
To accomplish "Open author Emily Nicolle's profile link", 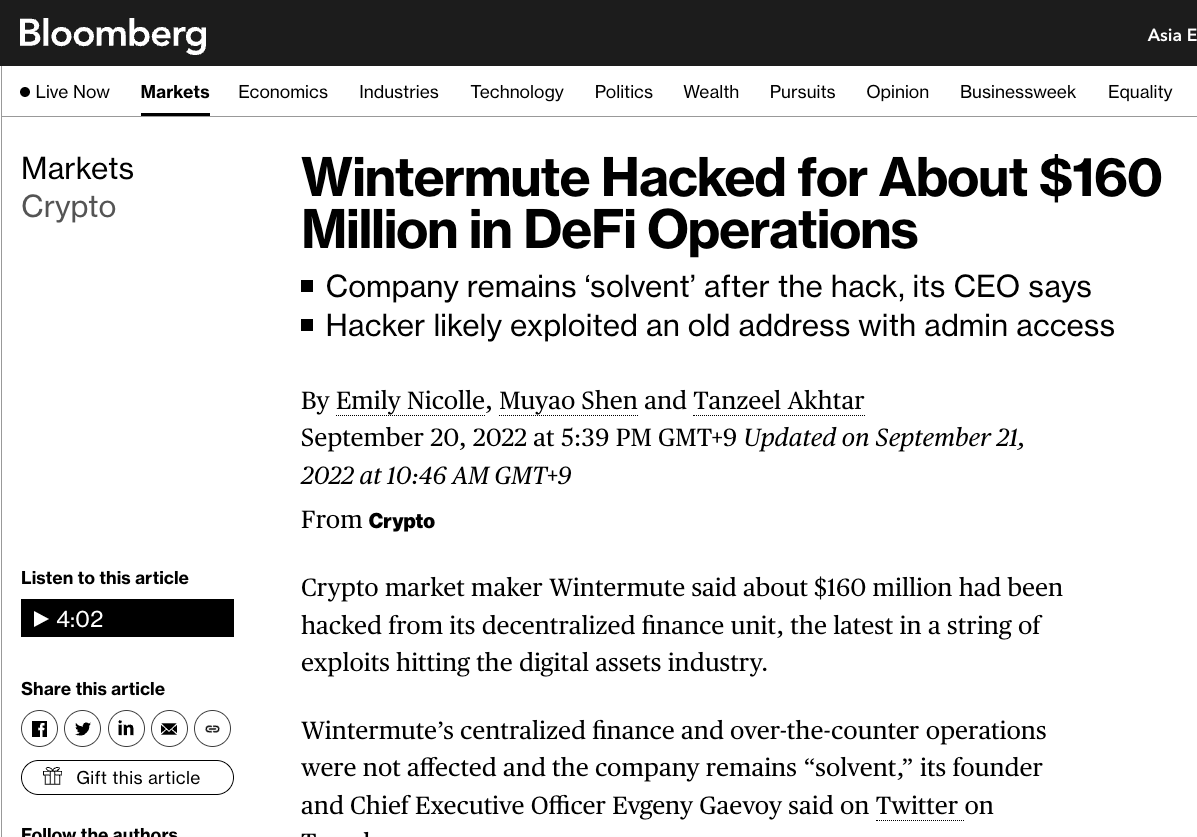I will [410, 401].
